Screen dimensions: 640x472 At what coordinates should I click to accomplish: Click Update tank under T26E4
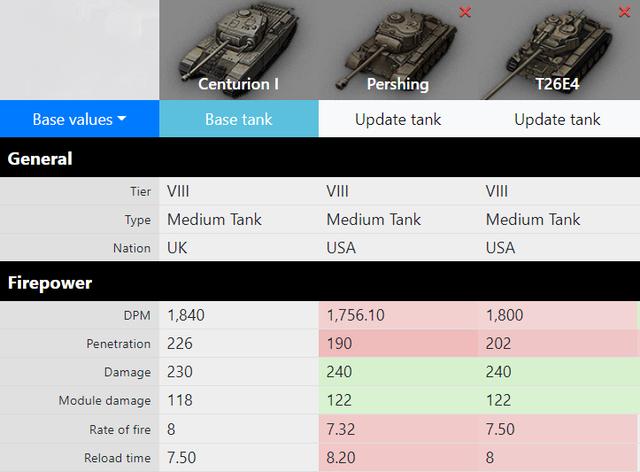click(x=557, y=119)
